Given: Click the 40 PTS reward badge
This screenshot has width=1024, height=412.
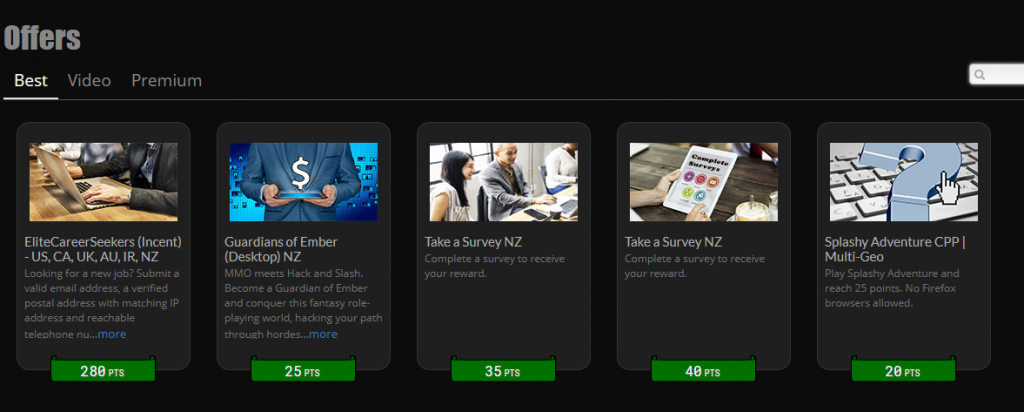Looking at the screenshot, I should click(703, 370).
